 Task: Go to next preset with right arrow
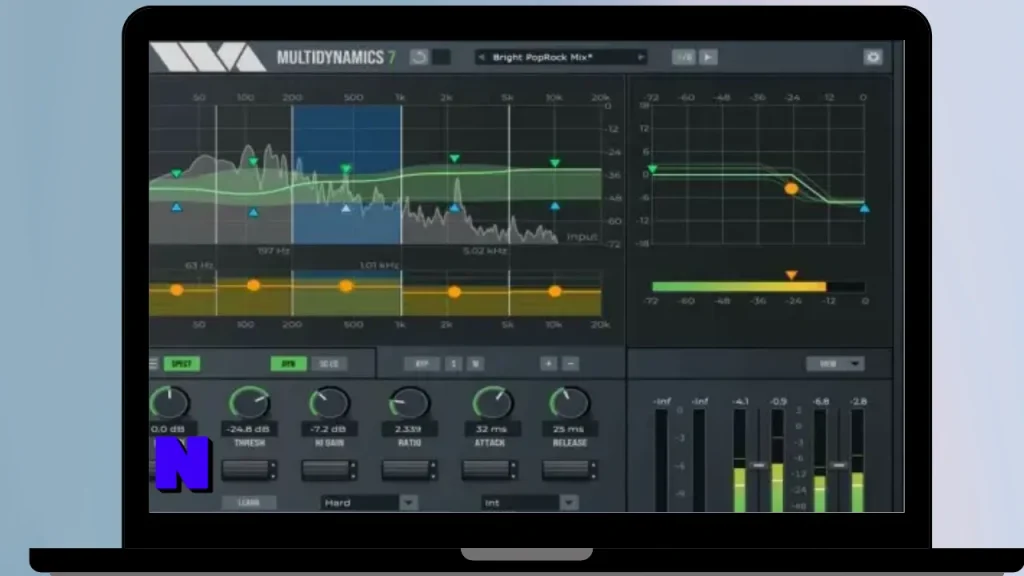641,57
